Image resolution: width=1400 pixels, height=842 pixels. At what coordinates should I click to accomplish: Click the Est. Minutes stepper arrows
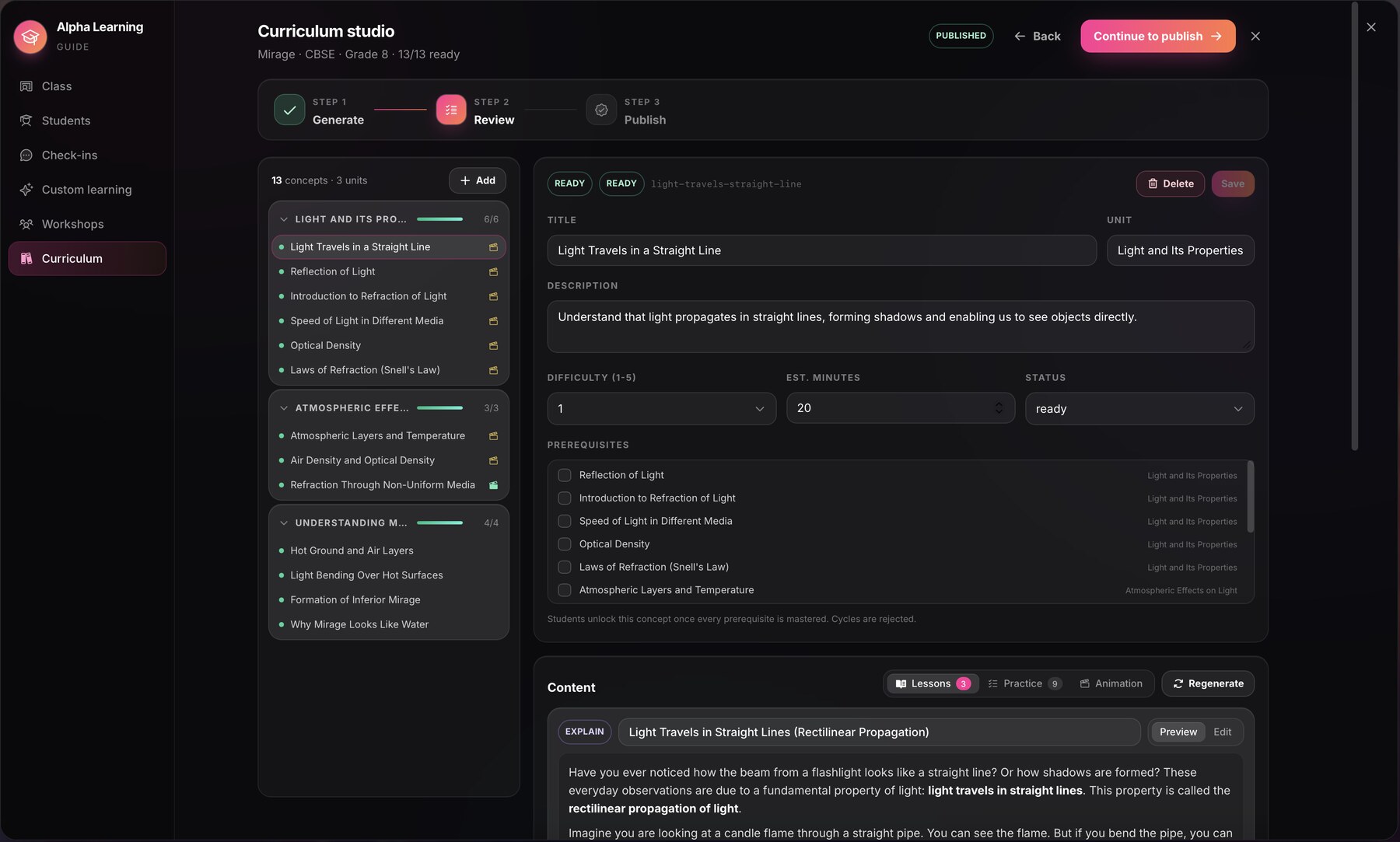(999, 408)
